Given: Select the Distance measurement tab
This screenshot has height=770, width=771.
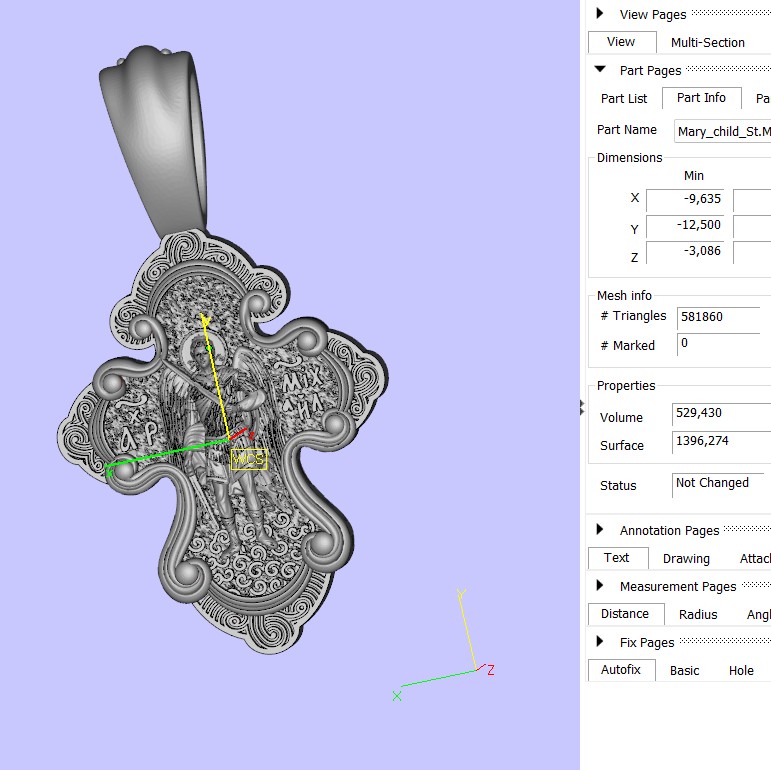Looking at the screenshot, I should (625, 614).
